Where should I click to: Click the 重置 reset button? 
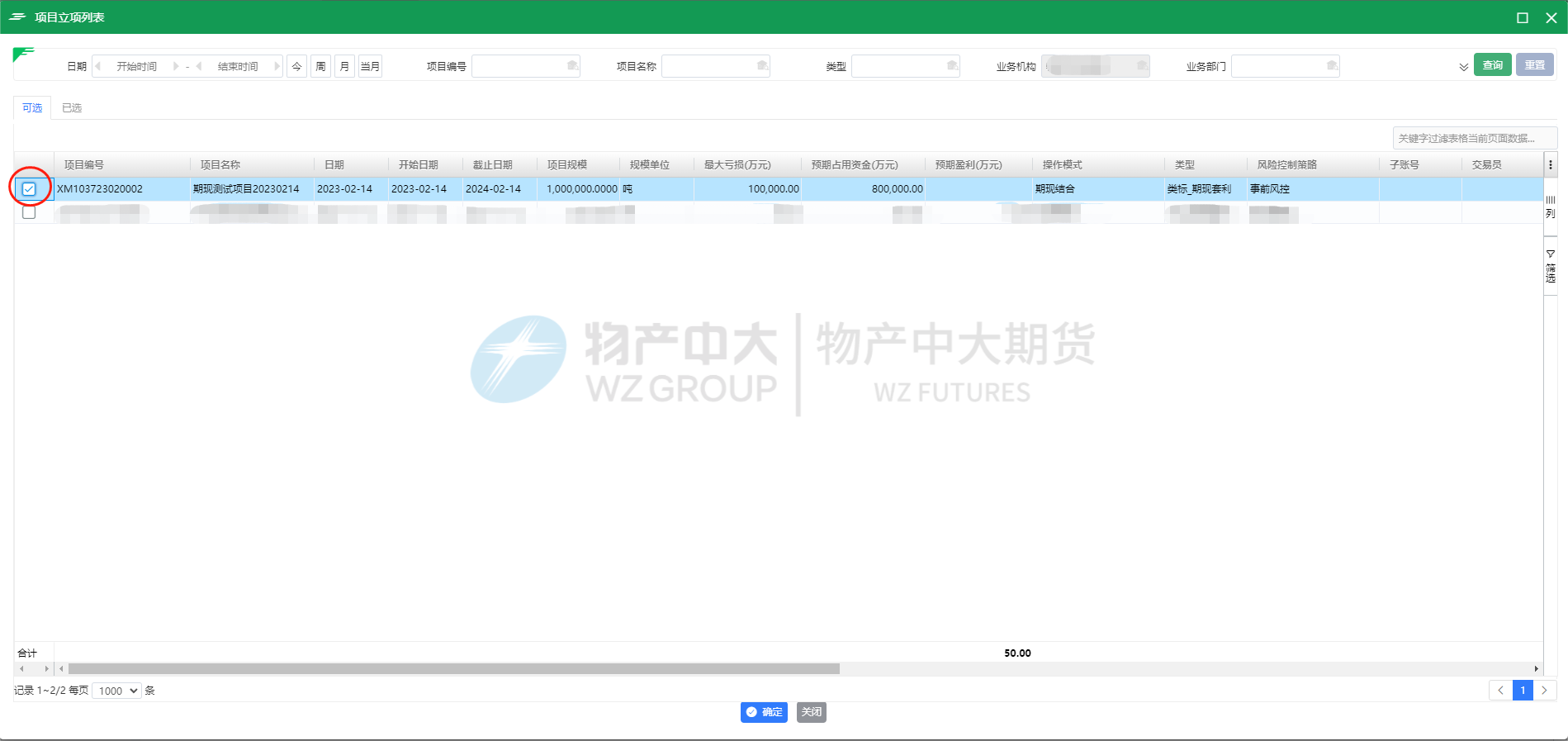(x=1535, y=64)
